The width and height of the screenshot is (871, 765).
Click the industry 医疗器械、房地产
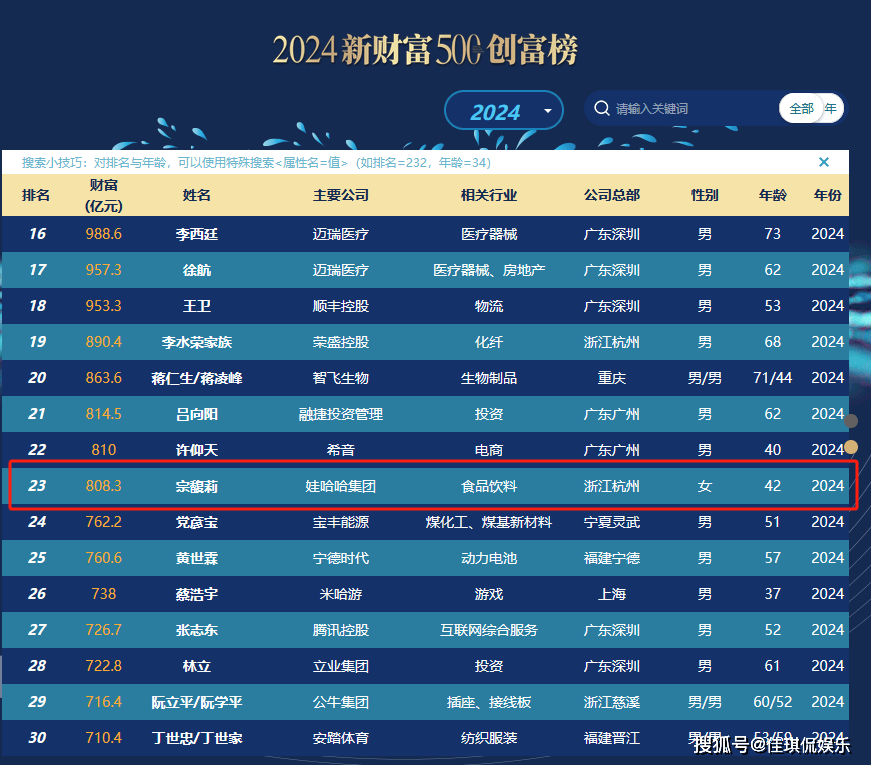coord(489,270)
